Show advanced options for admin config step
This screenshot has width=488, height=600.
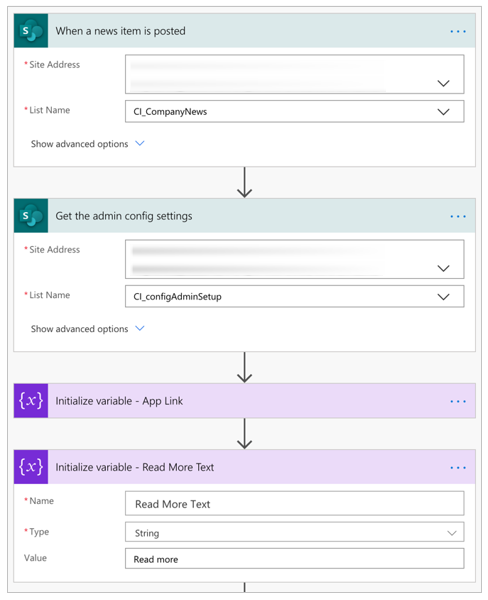[x=87, y=329]
